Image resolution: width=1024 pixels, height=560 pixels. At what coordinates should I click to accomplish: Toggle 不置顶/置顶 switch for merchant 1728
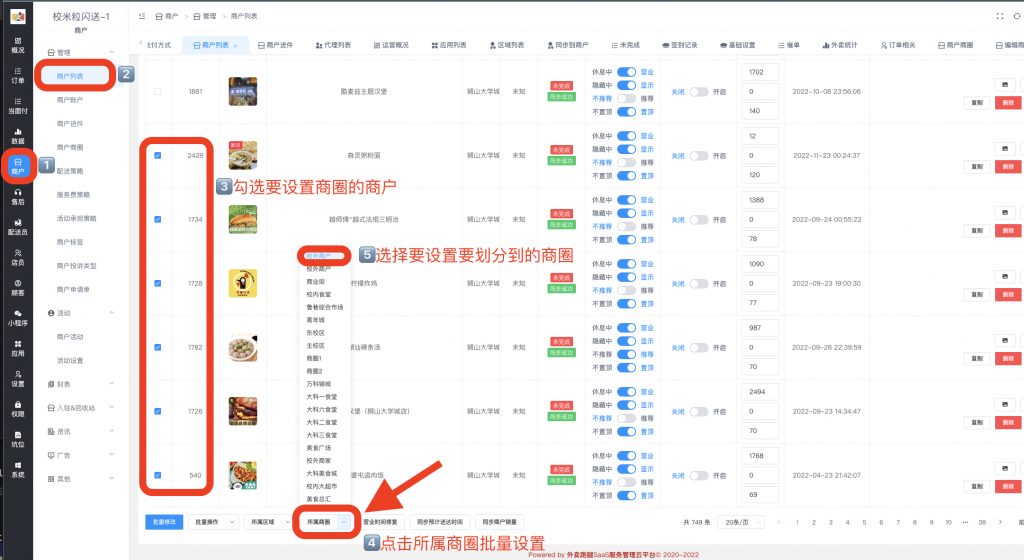pyautogui.click(x=626, y=303)
